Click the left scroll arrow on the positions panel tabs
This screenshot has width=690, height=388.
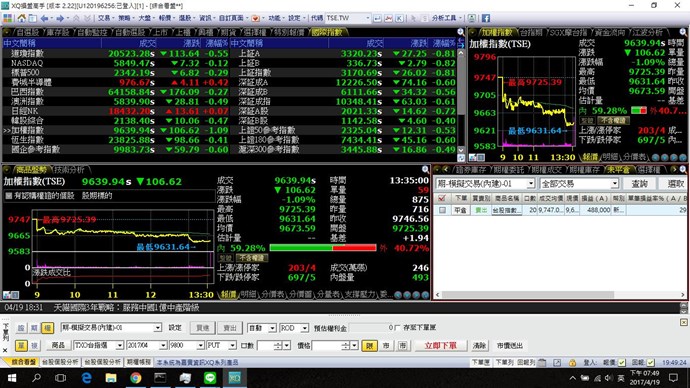[446, 169]
